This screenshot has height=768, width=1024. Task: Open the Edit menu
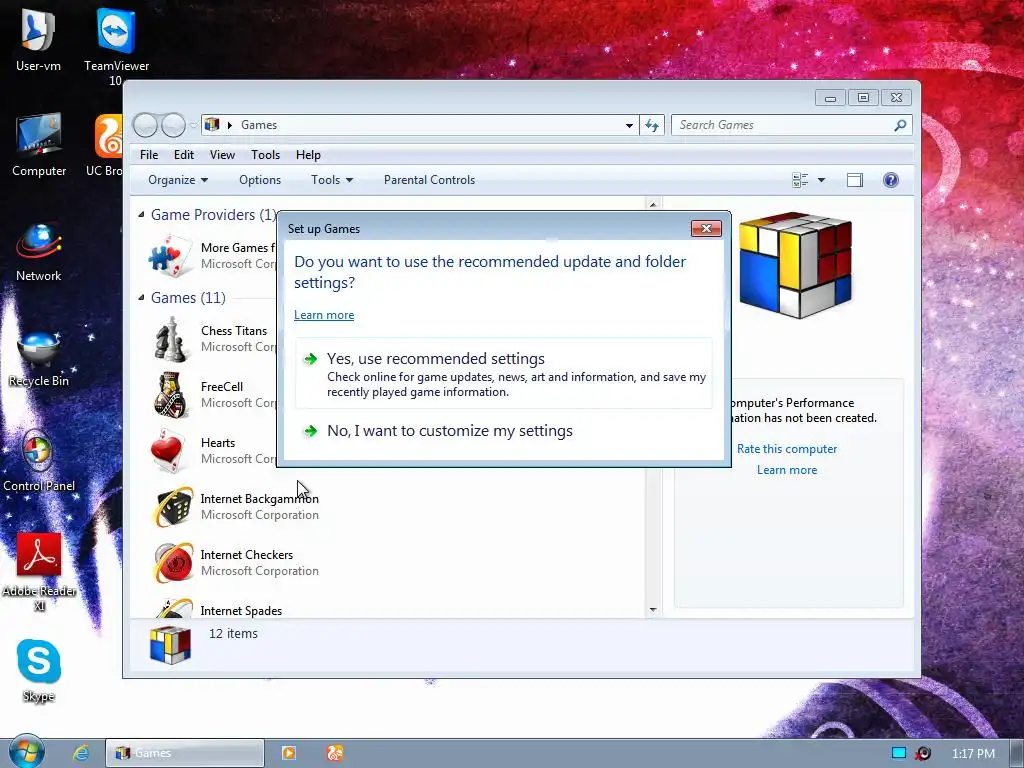click(x=184, y=155)
